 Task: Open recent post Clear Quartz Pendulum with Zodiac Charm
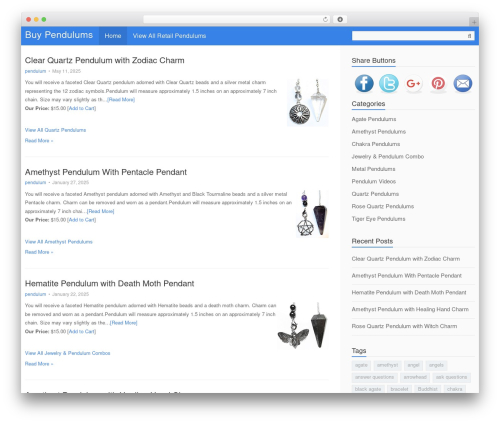[406, 259]
